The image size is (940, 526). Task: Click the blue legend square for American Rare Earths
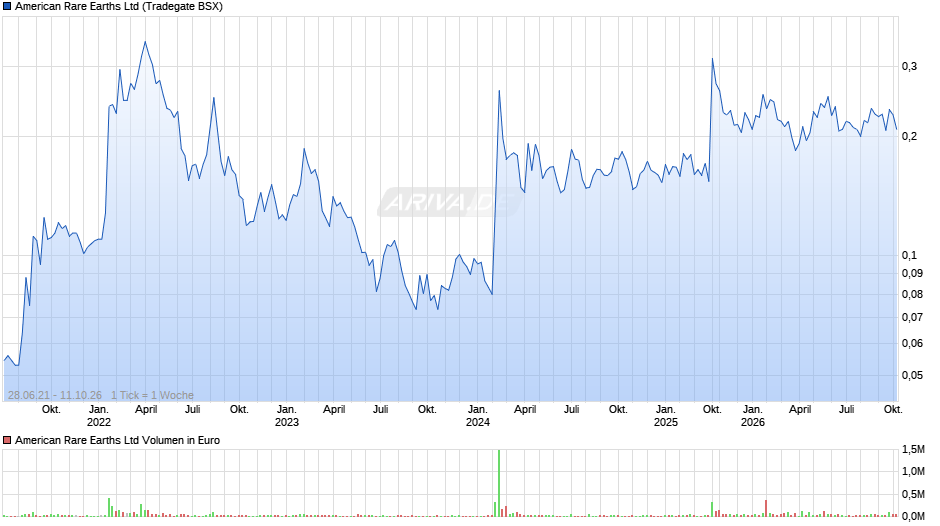click(x=7, y=7)
